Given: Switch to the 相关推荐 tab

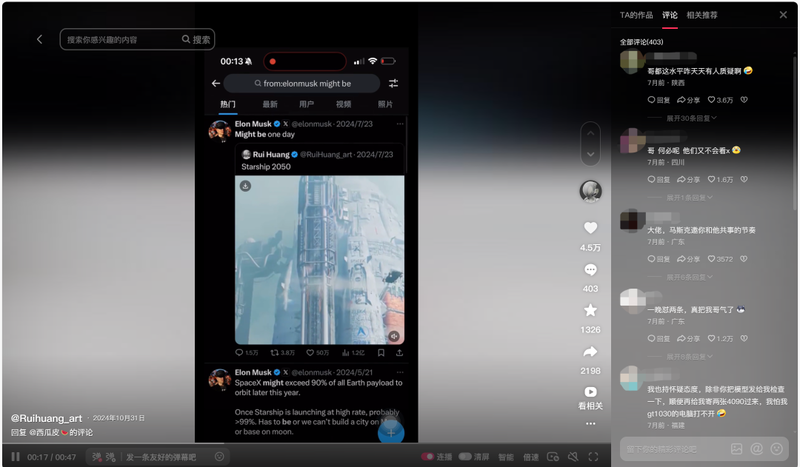Looking at the screenshot, I should tap(702, 15).
